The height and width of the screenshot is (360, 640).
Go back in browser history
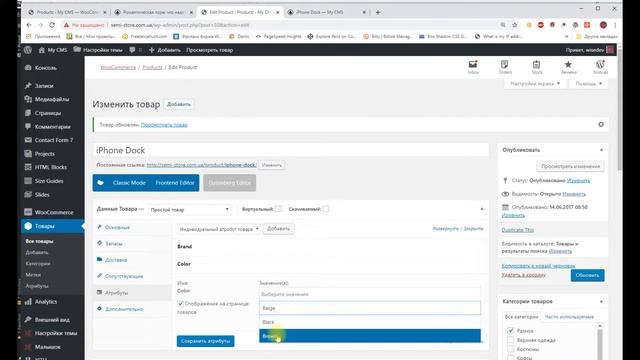click(29, 25)
